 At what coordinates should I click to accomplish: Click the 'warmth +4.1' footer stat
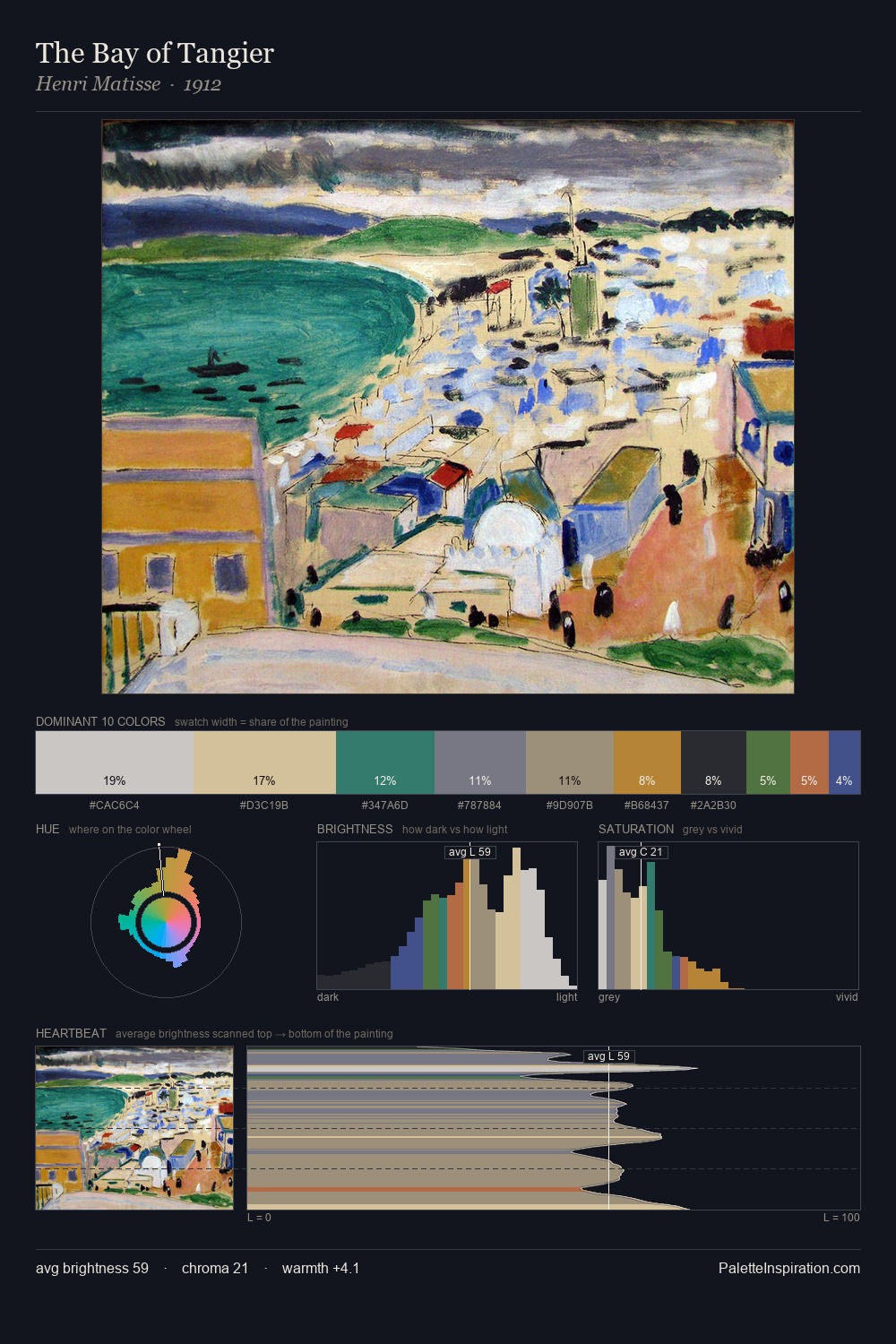[x=321, y=1268]
